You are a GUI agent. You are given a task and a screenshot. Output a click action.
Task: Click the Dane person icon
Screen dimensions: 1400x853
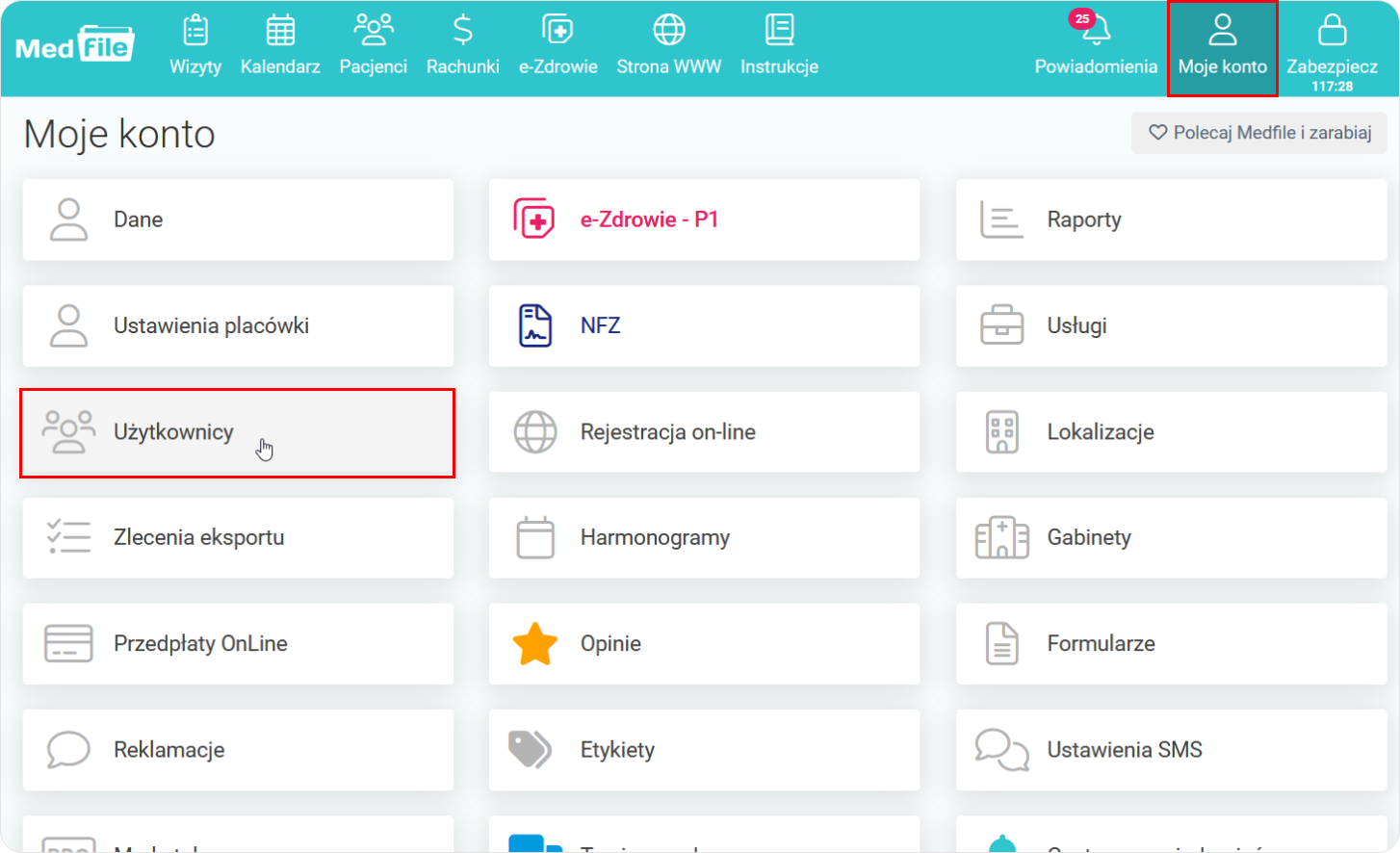(x=68, y=220)
